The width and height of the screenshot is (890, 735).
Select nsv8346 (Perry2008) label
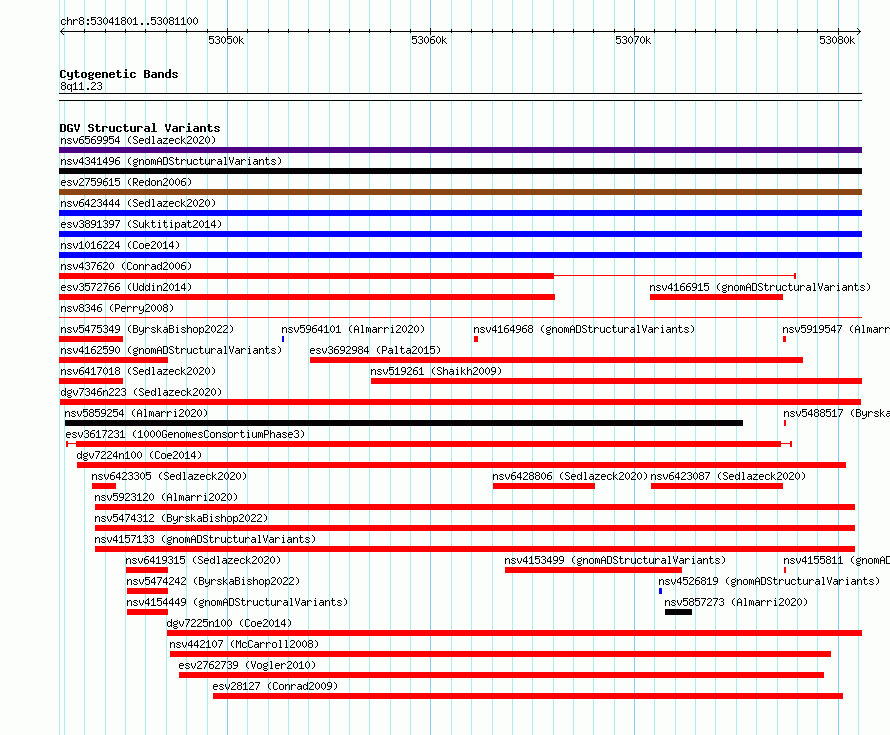point(117,308)
